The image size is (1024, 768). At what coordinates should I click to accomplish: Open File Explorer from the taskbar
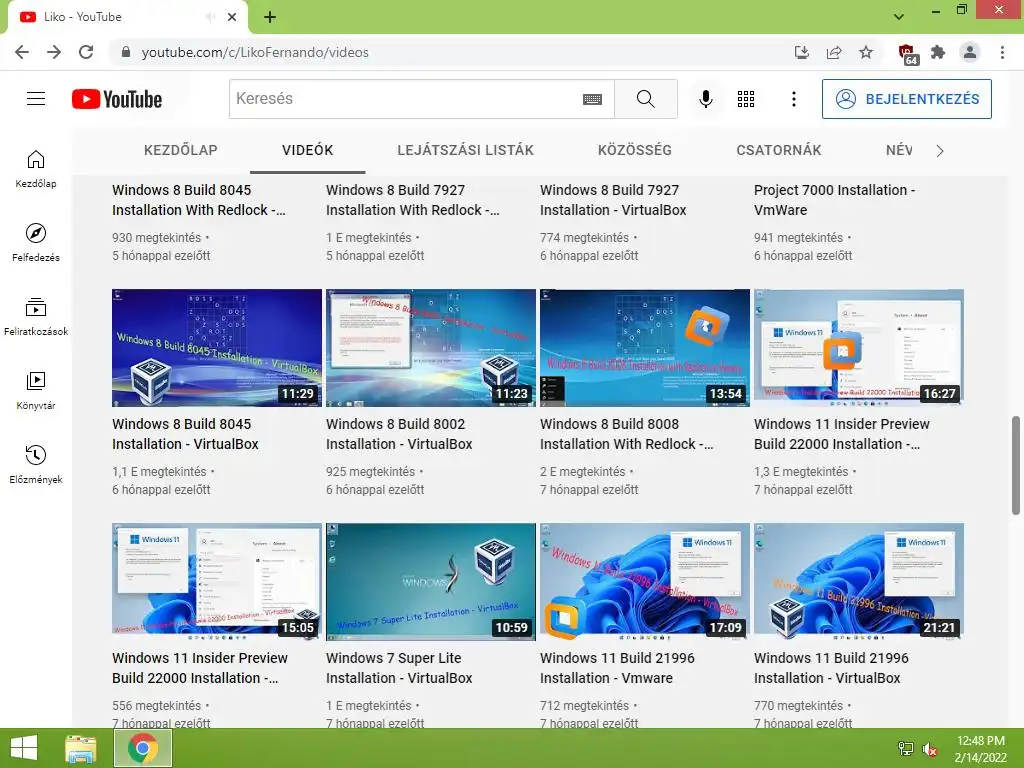[81, 748]
